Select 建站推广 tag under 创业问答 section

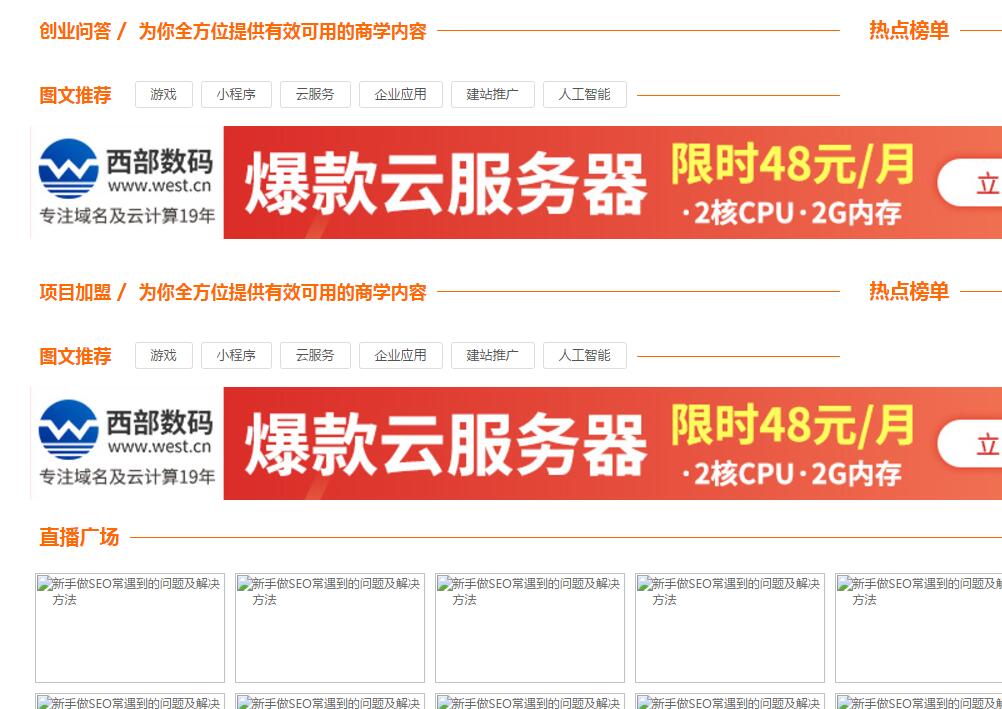click(x=493, y=95)
